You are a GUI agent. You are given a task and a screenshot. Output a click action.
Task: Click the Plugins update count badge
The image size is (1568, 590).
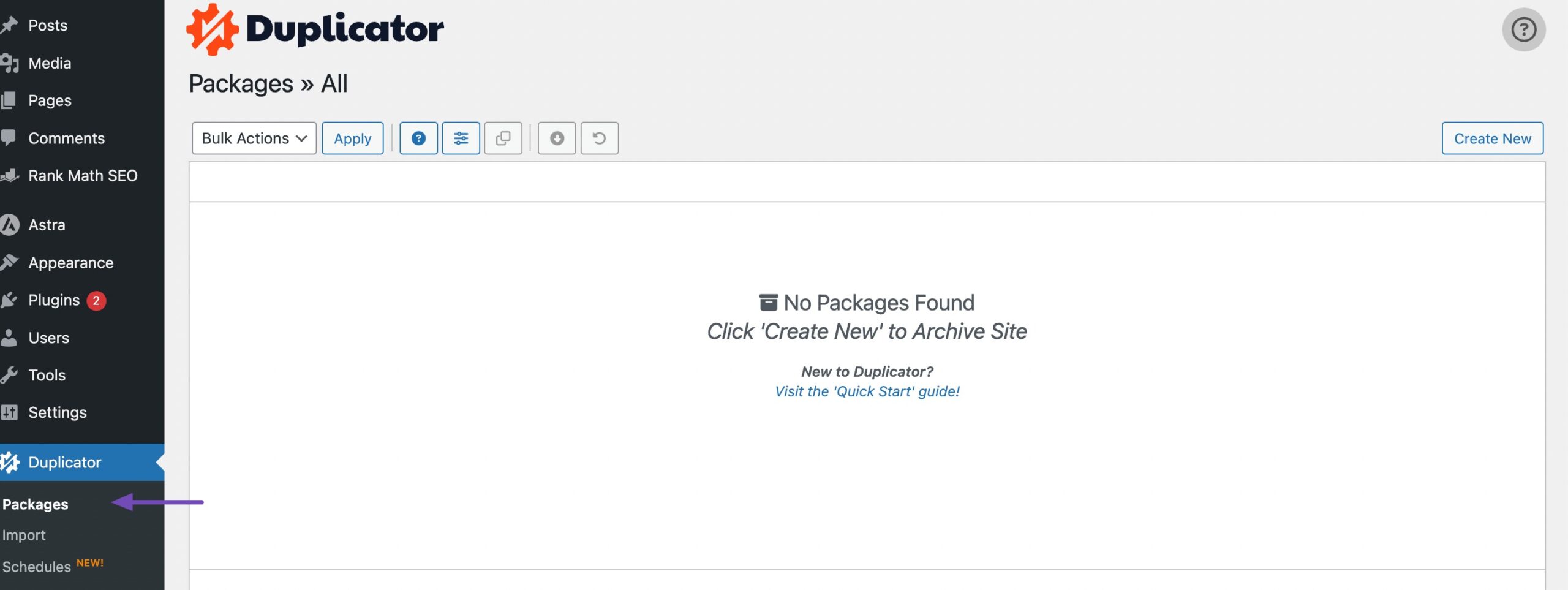pyautogui.click(x=96, y=301)
